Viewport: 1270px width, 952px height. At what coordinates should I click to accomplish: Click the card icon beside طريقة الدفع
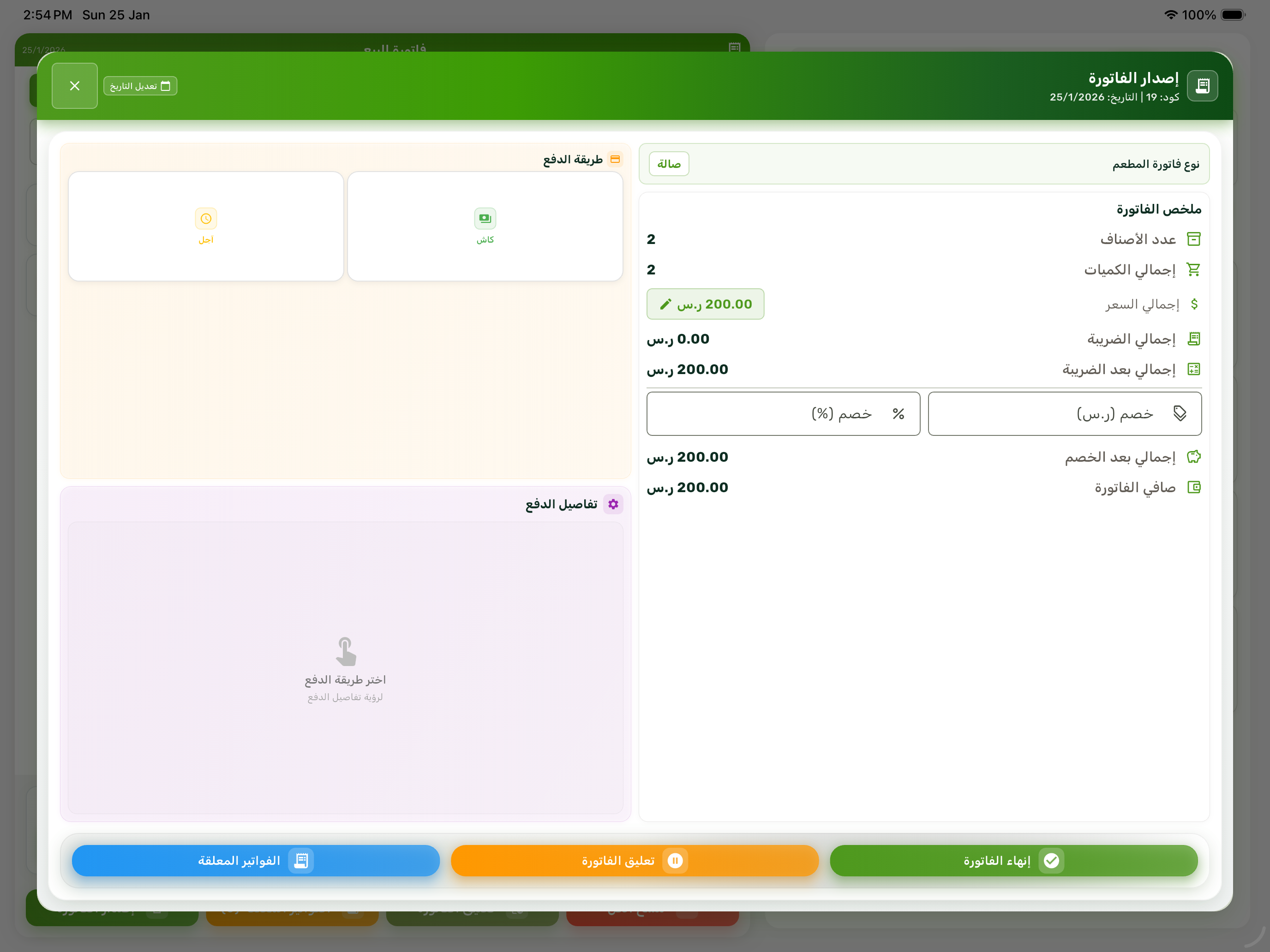click(616, 159)
